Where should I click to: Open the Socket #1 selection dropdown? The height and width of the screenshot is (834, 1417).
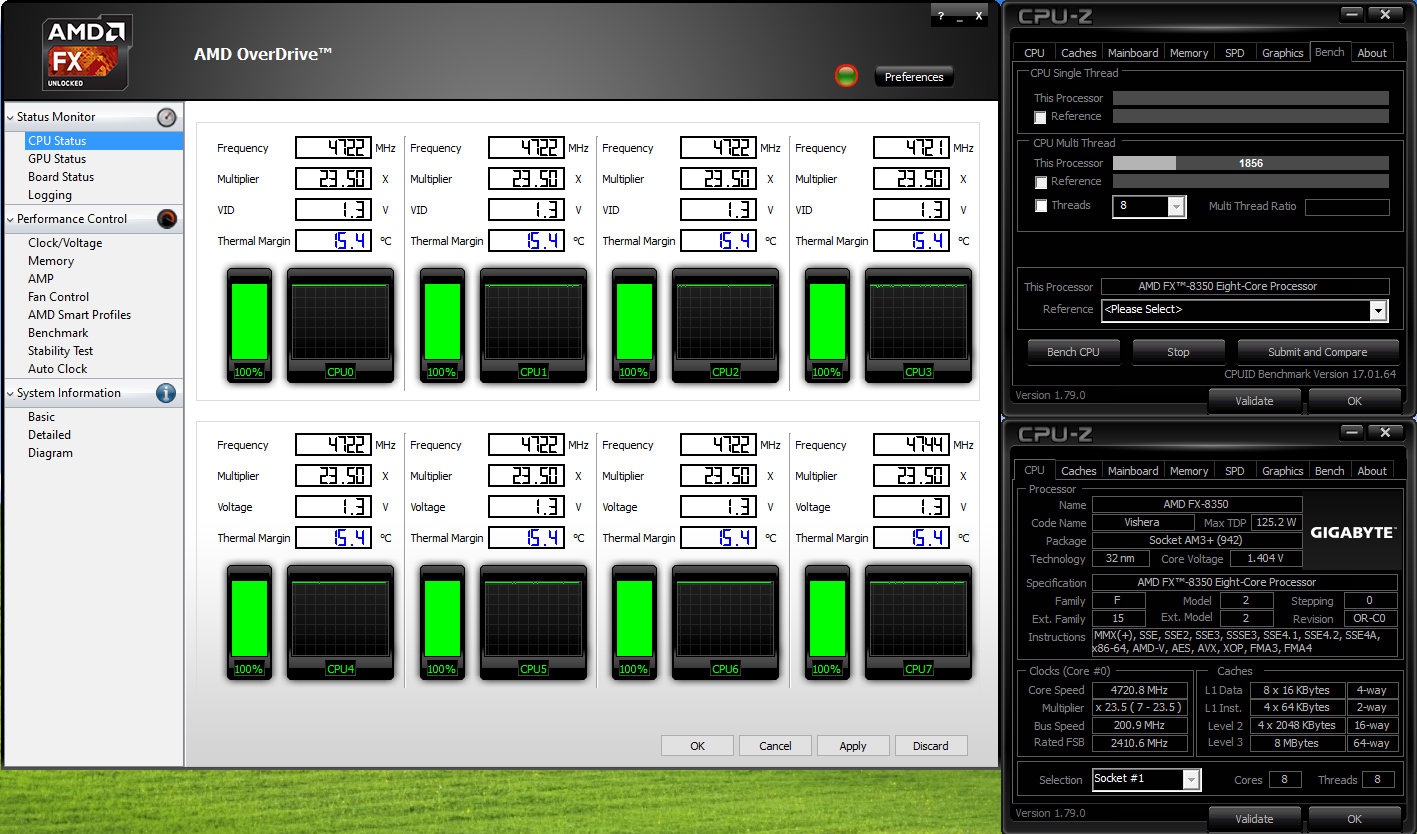1190,779
